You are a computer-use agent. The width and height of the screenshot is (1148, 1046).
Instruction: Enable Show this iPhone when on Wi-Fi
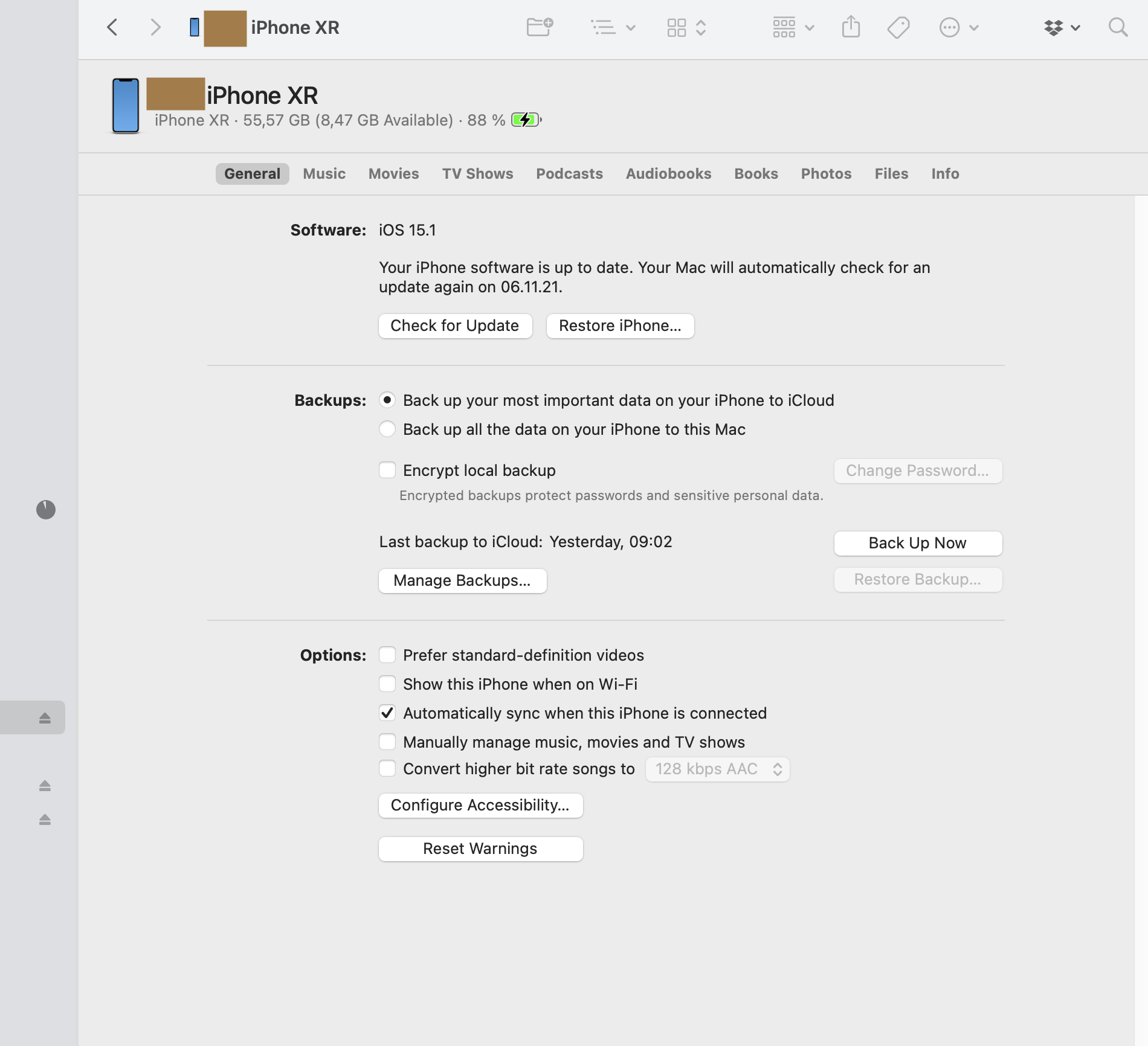[387, 684]
